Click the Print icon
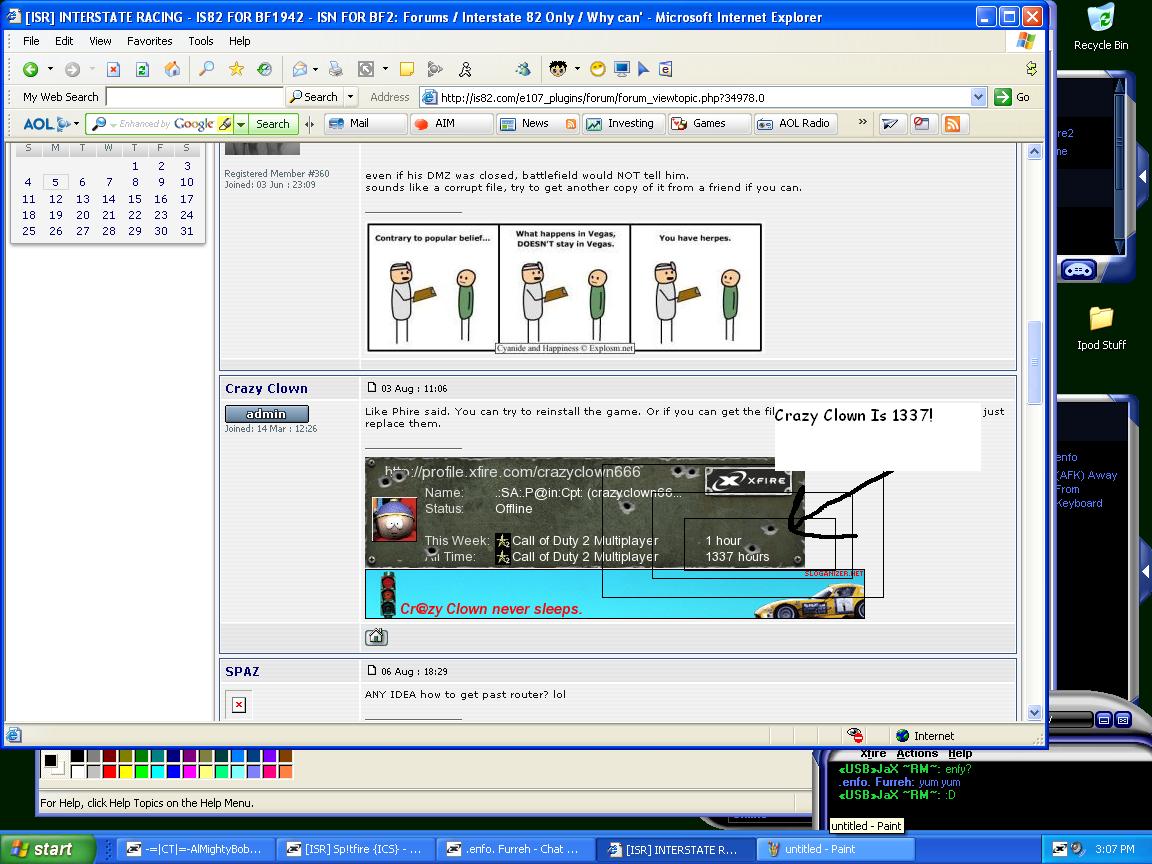Image resolution: width=1152 pixels, height=864 pixels. pos(336,69)
